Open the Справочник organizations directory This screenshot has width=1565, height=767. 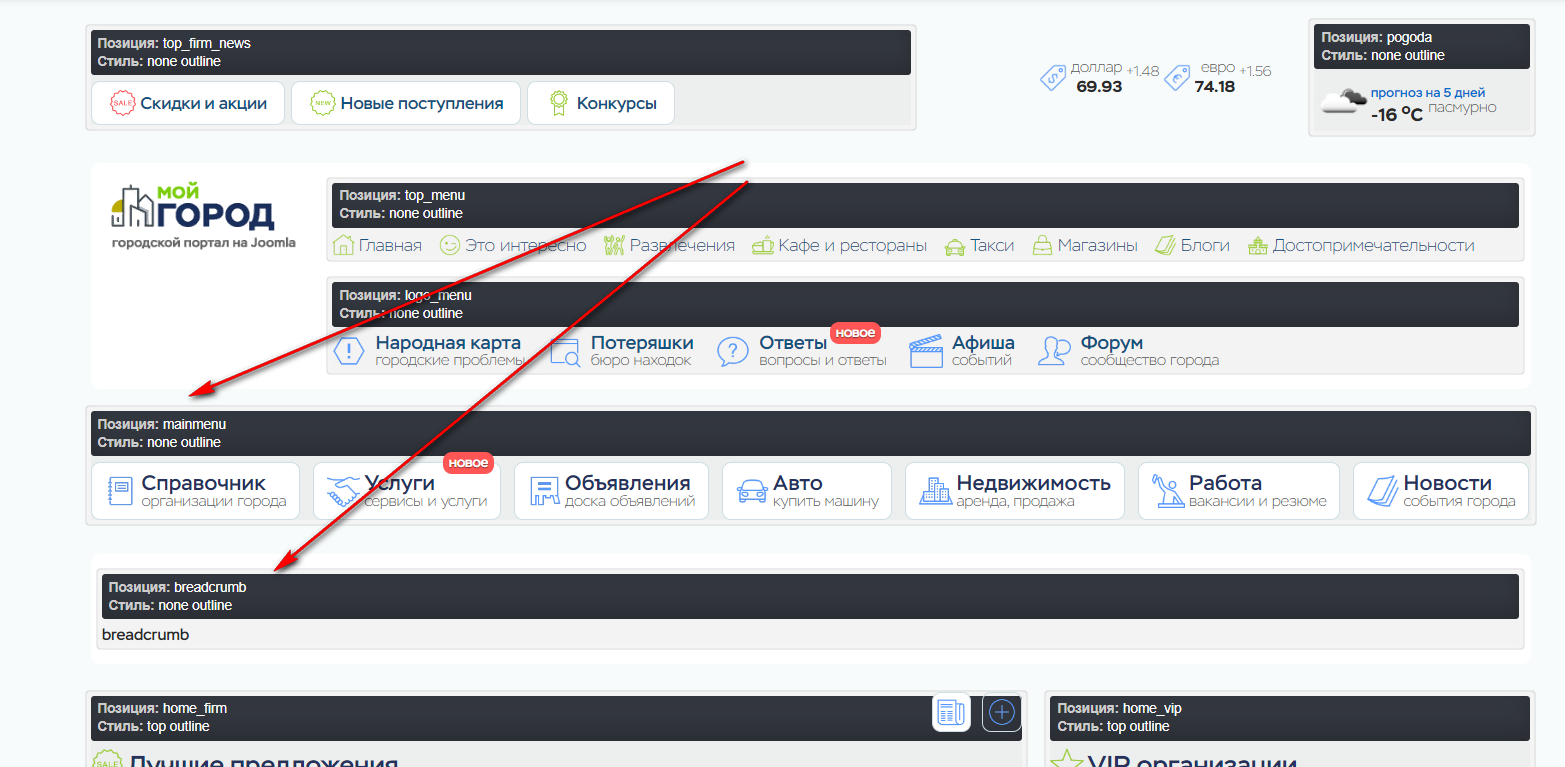click(x=196, y=491)
